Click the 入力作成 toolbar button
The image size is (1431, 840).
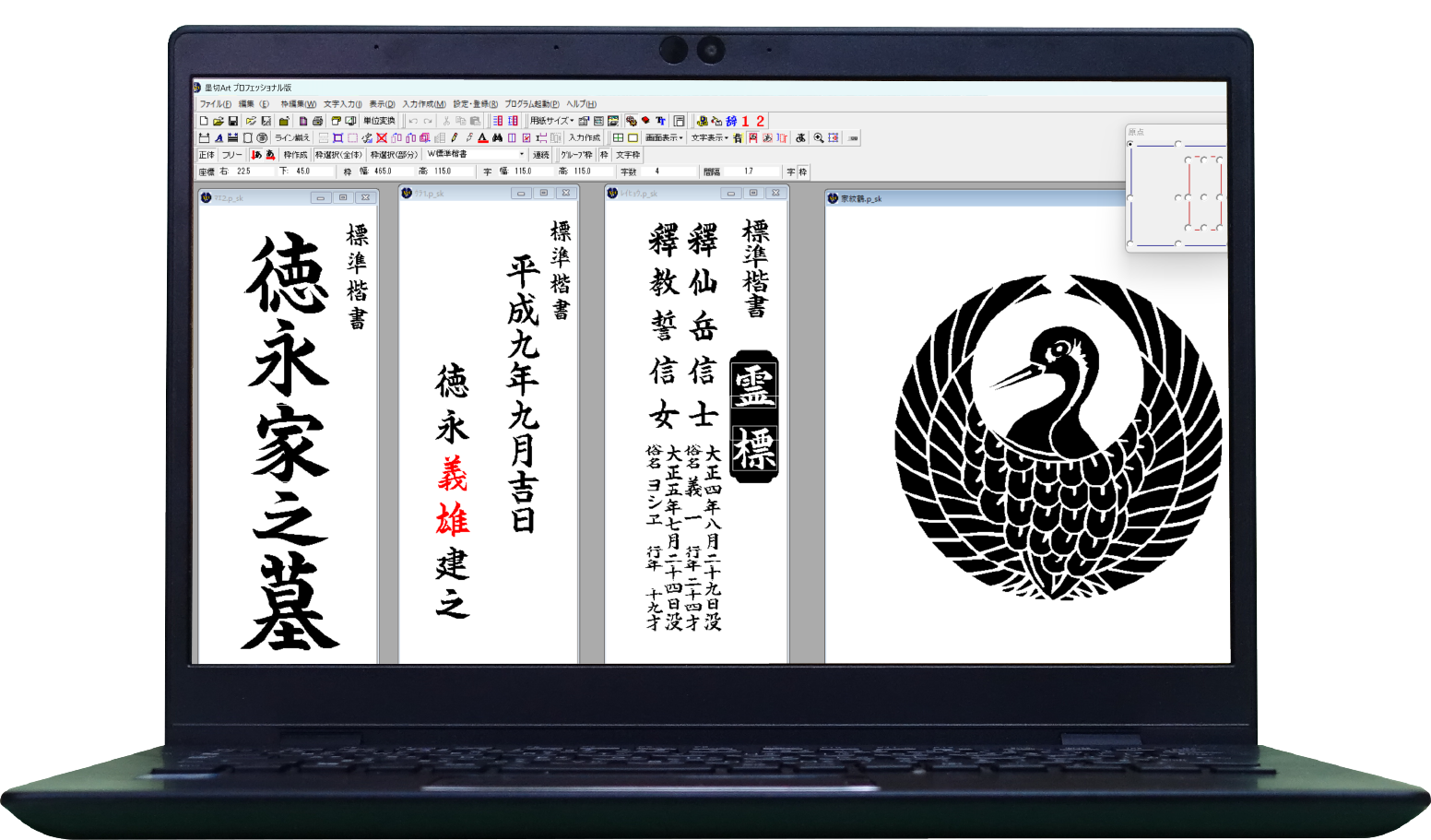pos(585,138)
